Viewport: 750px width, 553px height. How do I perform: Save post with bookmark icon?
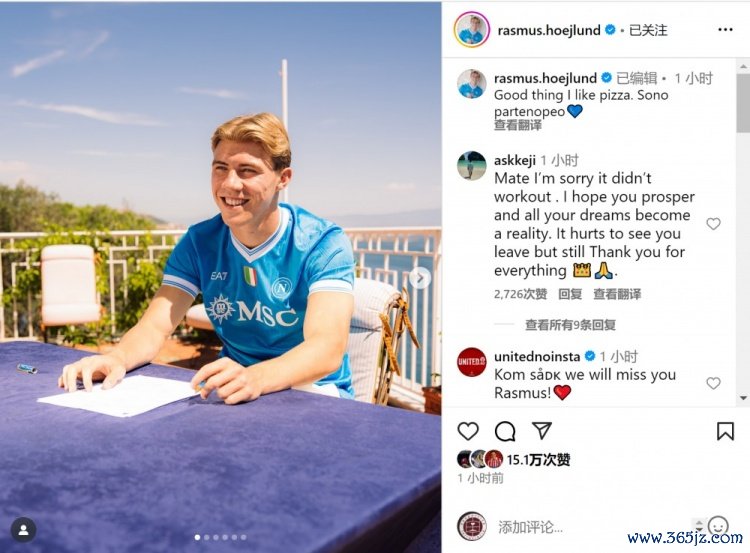(725, 431)
